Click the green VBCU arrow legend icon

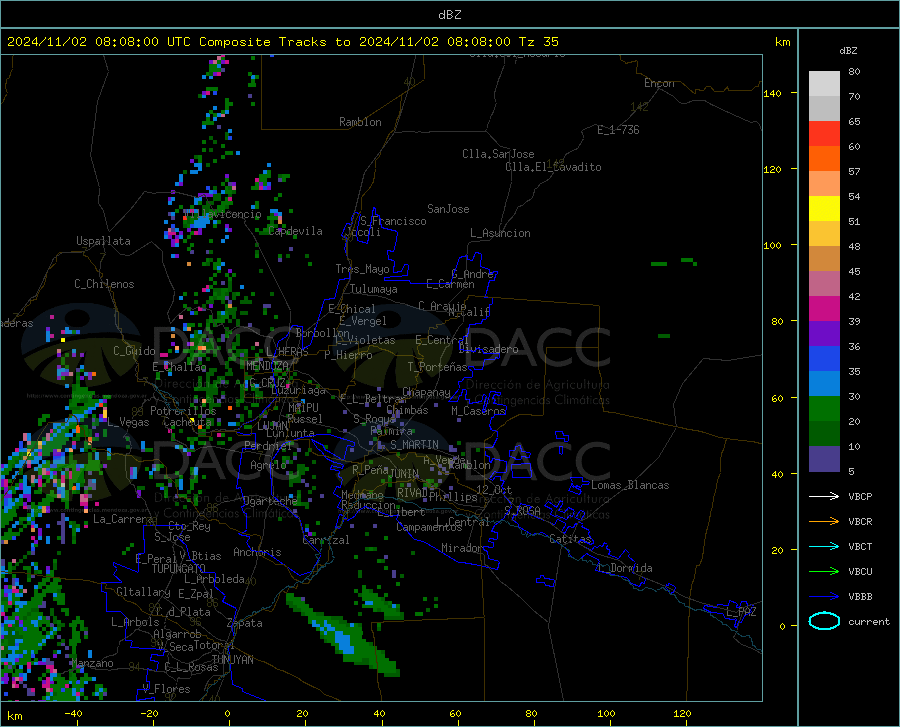click(824, 572)
